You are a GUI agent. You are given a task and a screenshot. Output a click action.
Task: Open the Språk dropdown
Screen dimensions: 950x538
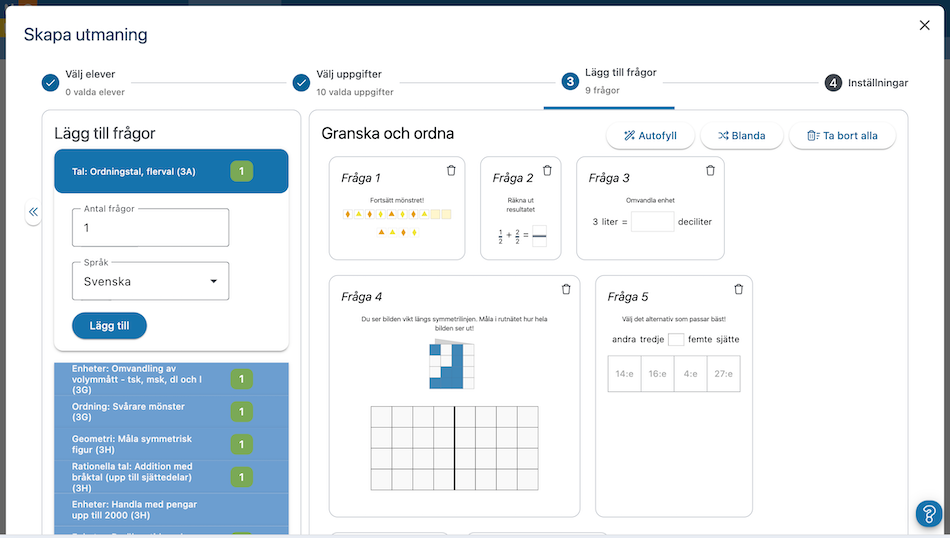pos(150,281)
